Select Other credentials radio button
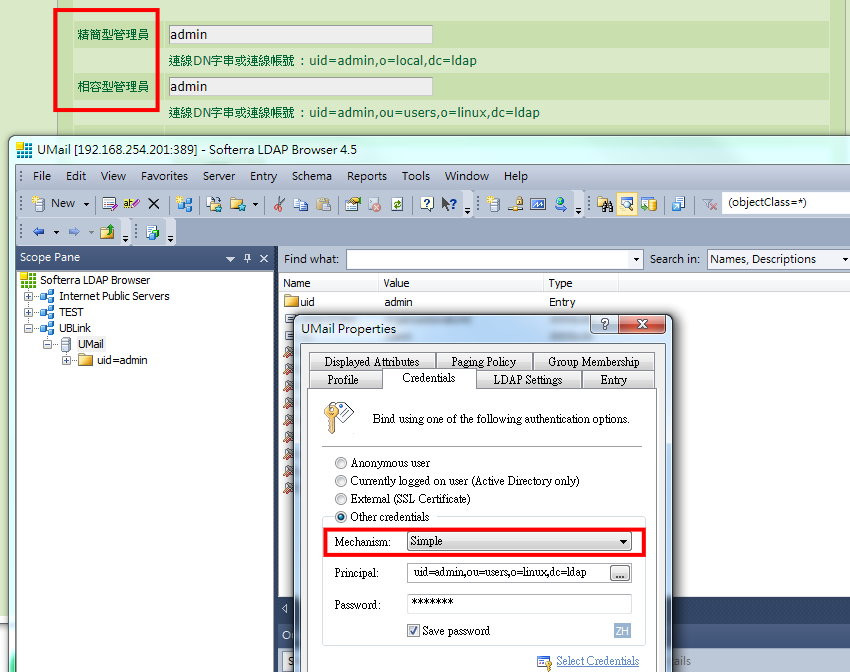Screen dimensions: 850x672 [340, 516]
